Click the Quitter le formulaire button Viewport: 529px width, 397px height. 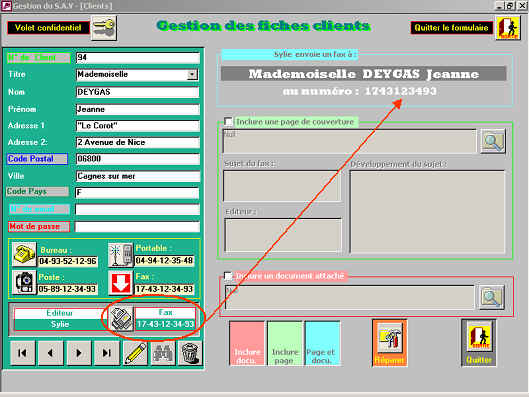point(451,28)
